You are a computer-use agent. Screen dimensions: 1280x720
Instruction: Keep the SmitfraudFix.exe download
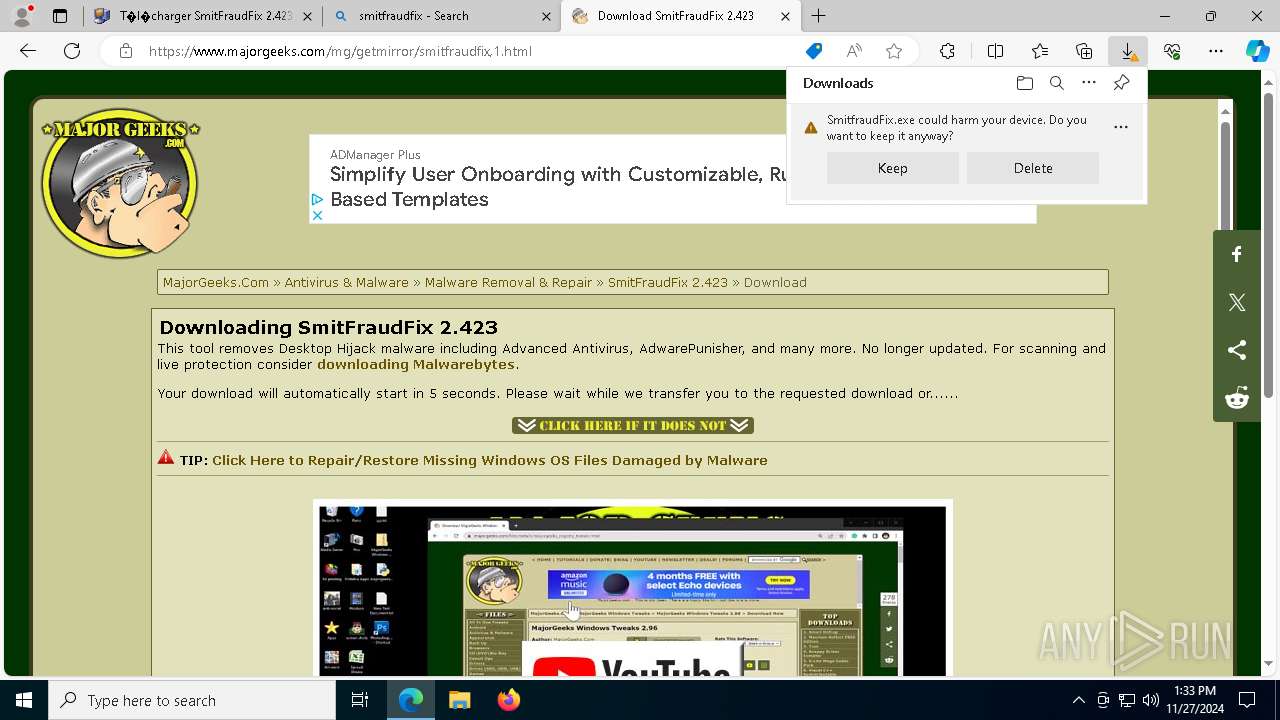893,168
